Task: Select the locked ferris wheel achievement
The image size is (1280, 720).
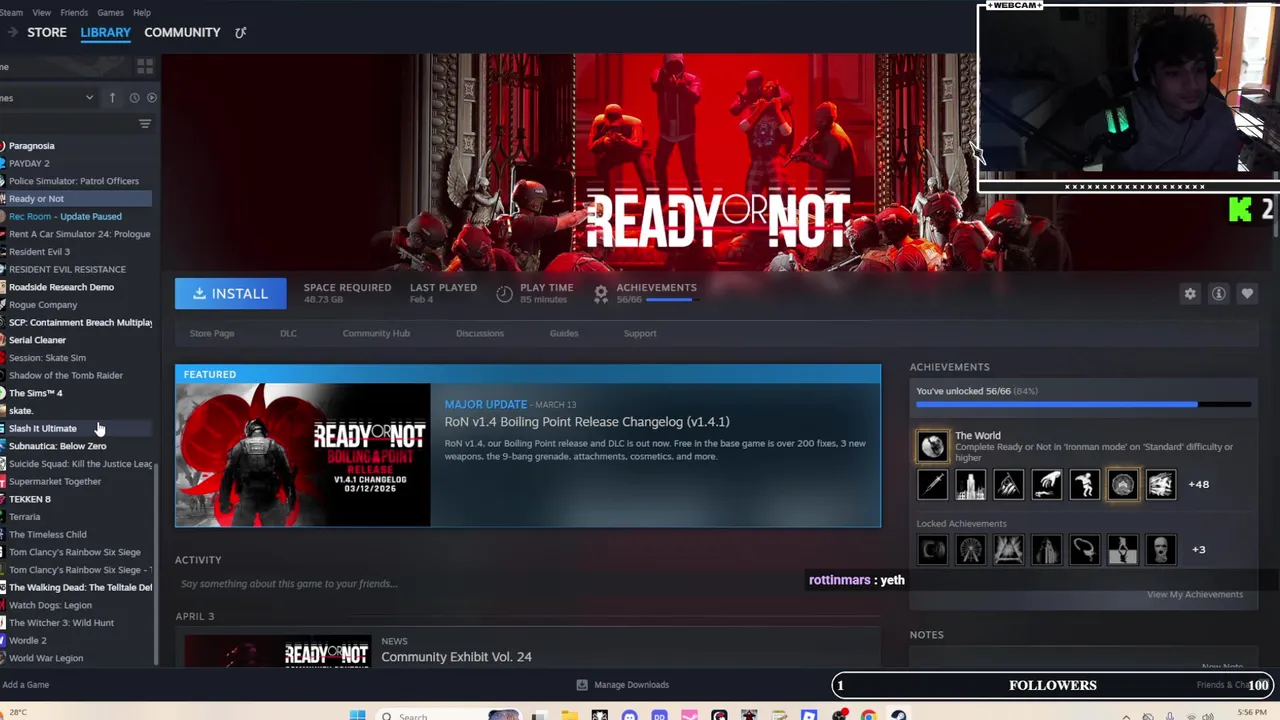Action: pyautogui.click(x=970, y=549)
